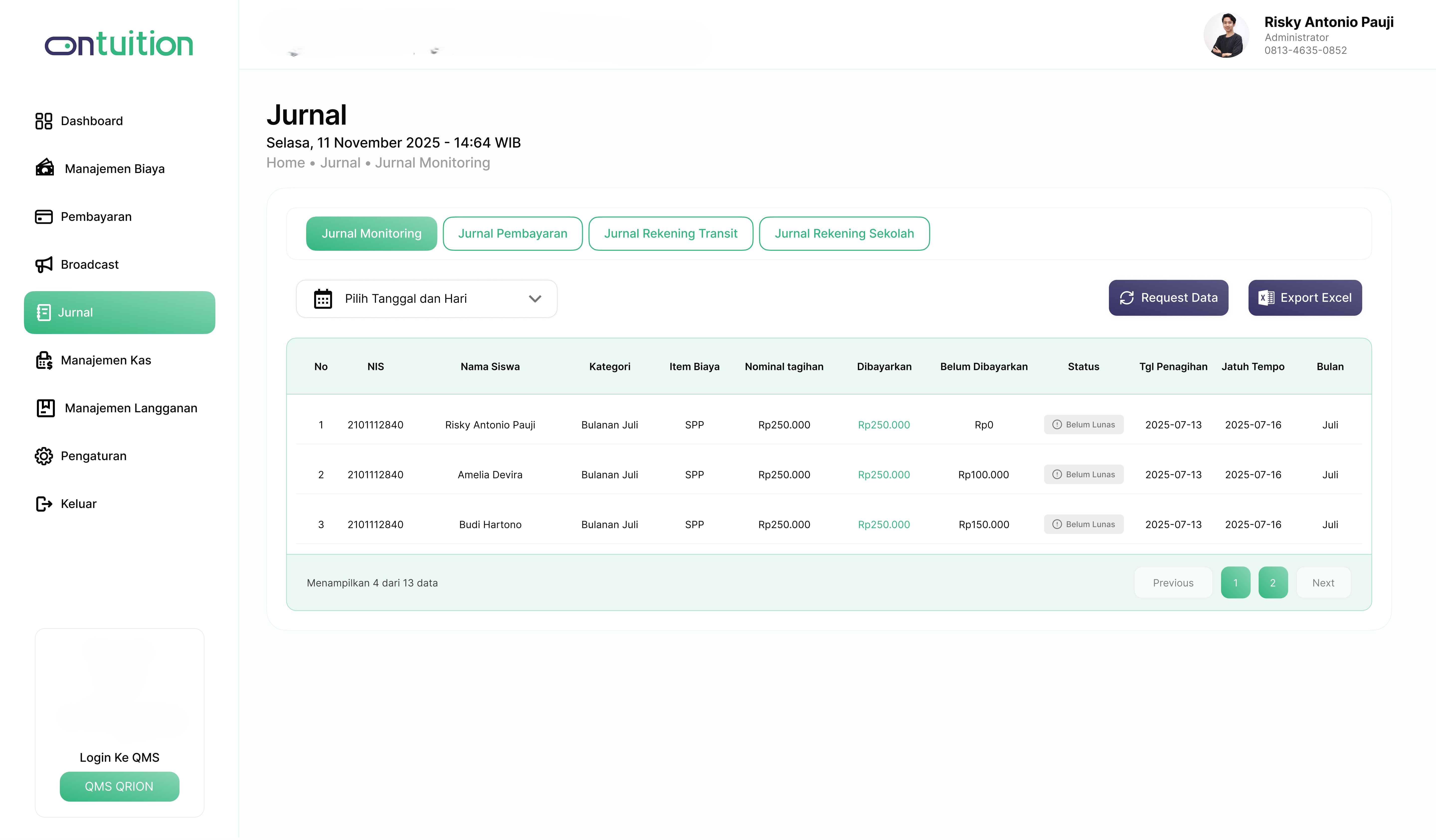Image resolution: width=1436 pixels, height=840 pixels.
Task: Click the QMS QRION button
Action: (x=119, y=786)
